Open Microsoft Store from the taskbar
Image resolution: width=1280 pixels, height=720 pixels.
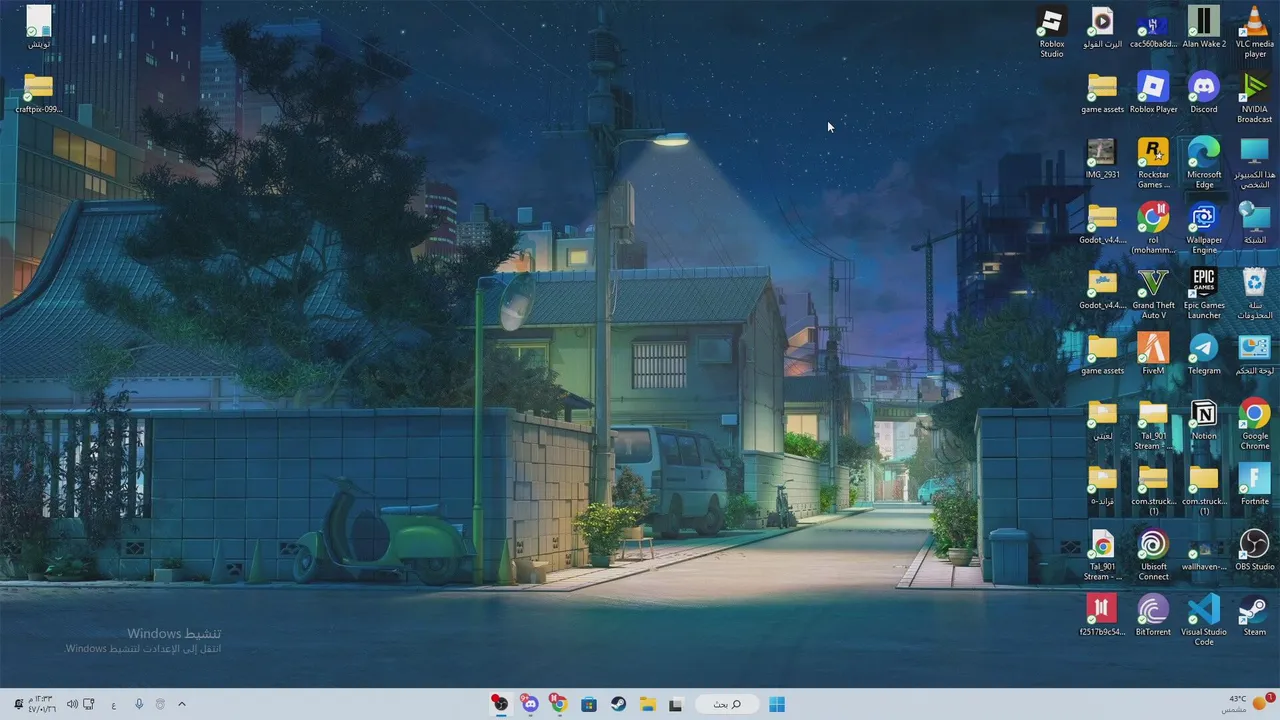point(589,704)
